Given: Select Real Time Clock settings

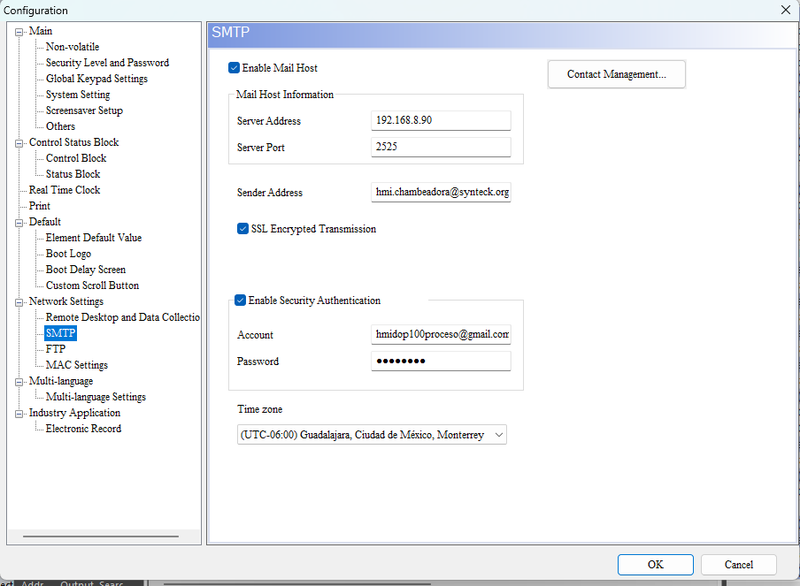Looking at the screenshot, I should (64, 189).
